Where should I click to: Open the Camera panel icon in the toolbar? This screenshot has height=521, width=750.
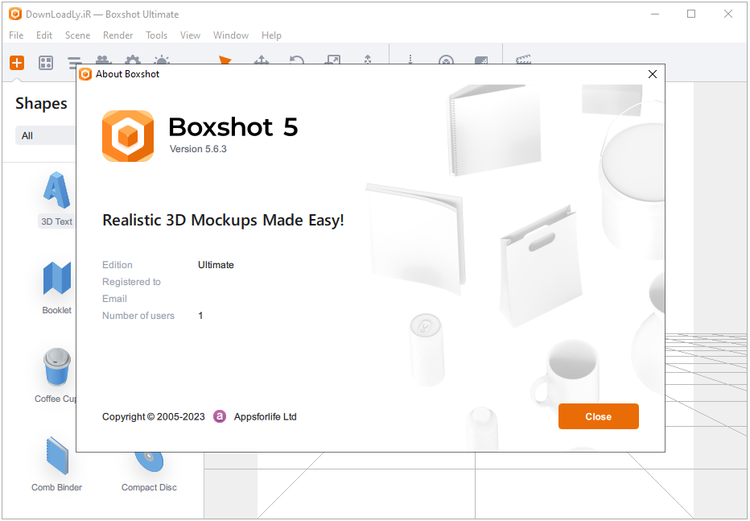pos(103,60)
